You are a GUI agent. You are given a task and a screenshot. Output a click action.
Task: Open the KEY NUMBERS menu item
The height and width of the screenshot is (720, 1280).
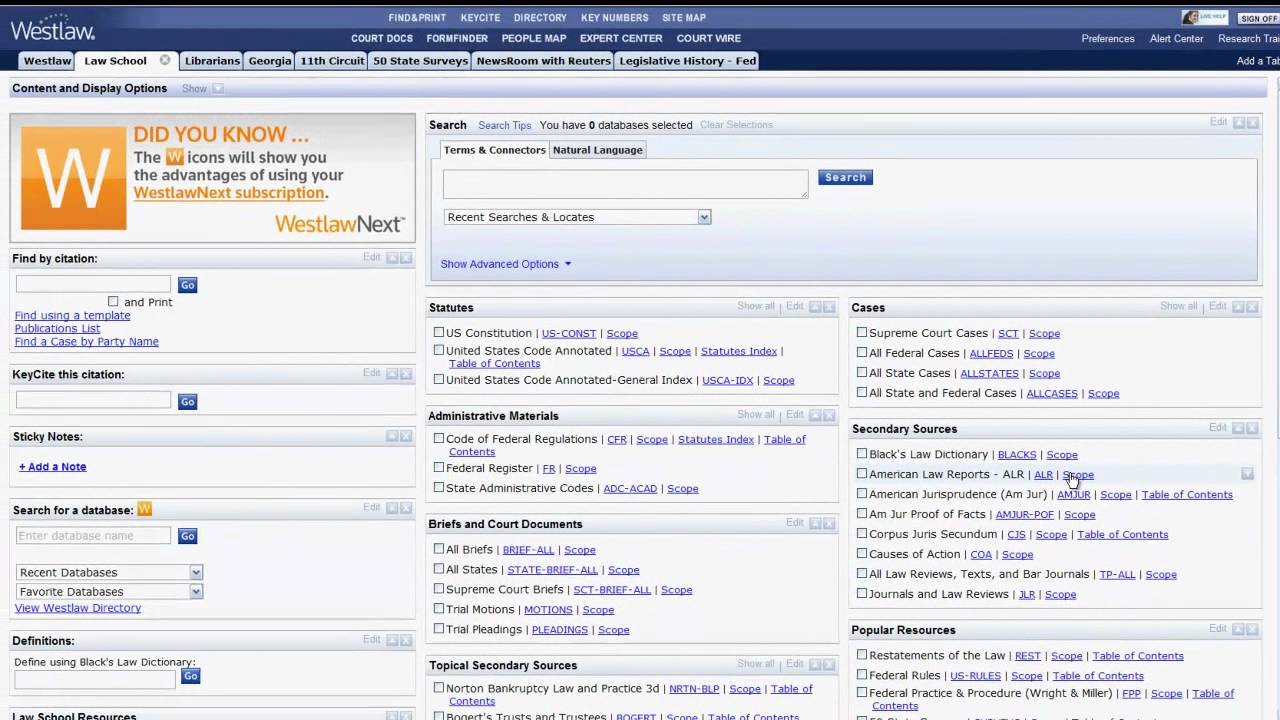pos(614,18)
